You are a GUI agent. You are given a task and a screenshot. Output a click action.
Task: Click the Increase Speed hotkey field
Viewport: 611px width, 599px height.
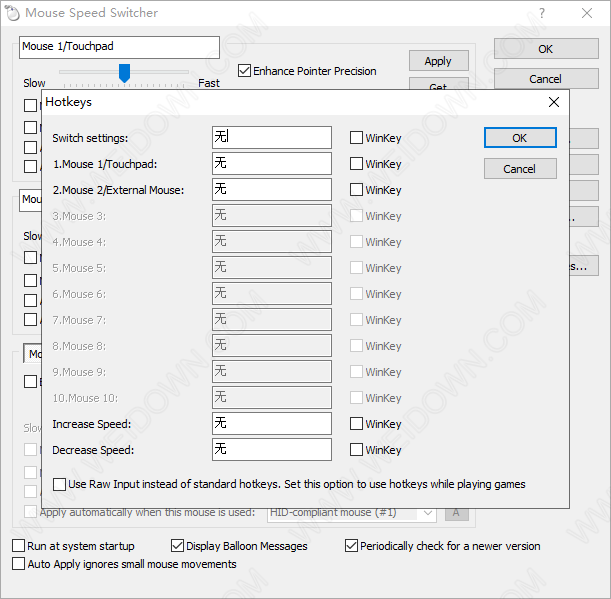[271, 424]
